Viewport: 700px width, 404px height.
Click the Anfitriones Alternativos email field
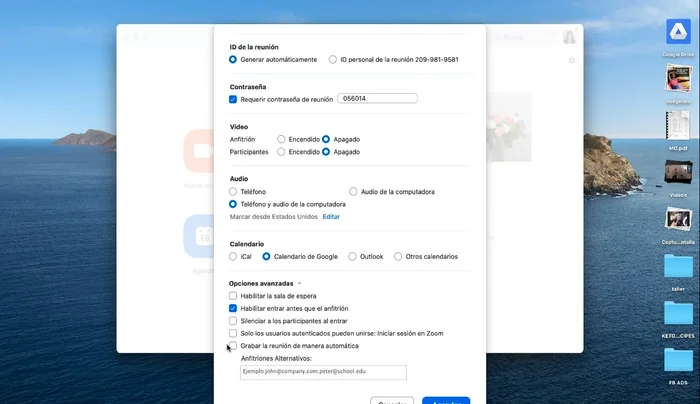[x=322, y=372]
